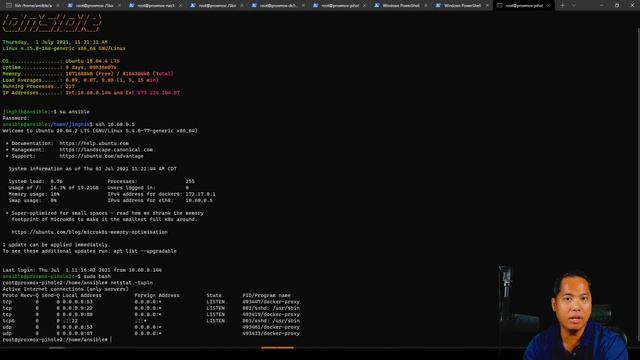Screen dimensions: 640x360
Task: Select the active root@proxmox-pihol tab
Action: [x=524, y=6]
